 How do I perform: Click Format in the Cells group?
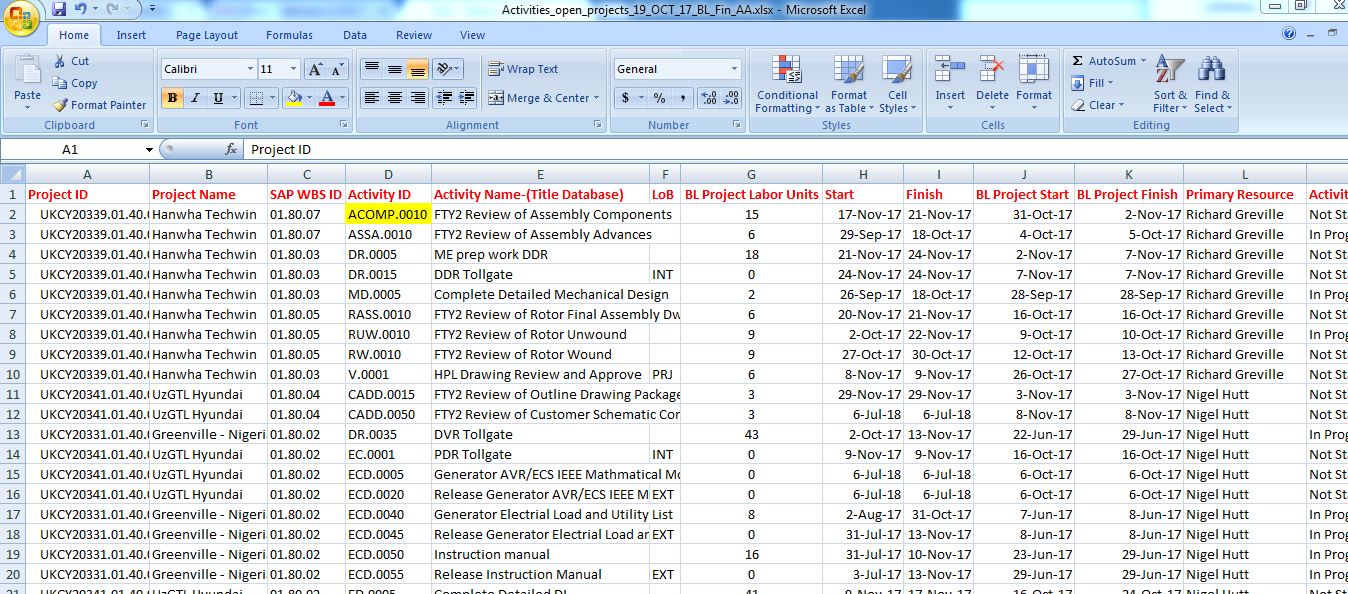[1034, 84]
